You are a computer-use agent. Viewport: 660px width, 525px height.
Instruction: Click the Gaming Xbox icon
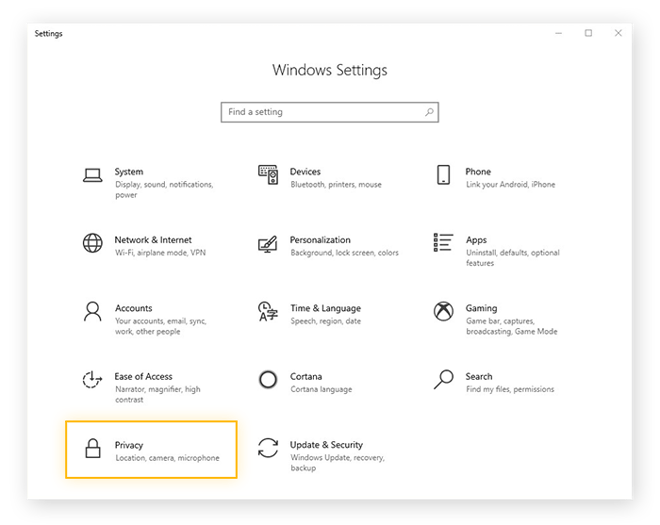click(x=444, y=311)
